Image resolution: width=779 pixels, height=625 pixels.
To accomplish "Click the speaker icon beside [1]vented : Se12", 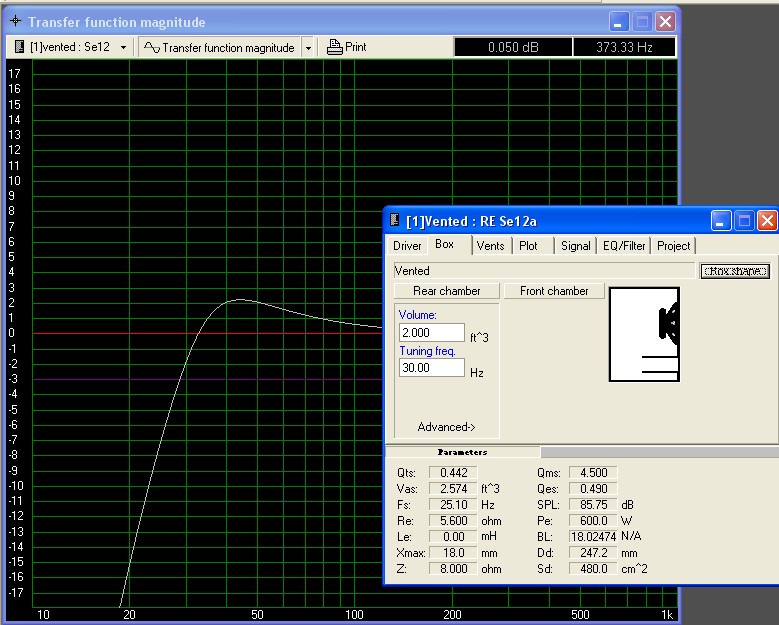I will coord(19,47).
